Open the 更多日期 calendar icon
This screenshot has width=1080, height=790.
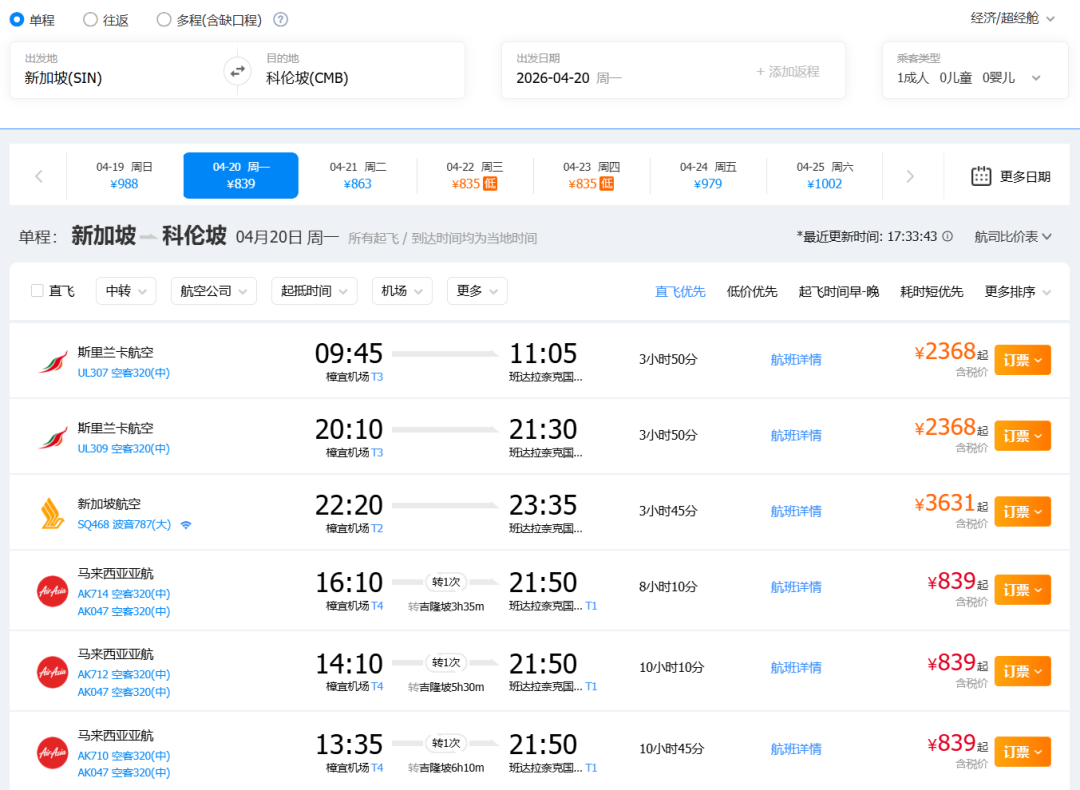[x=981, y=176]
